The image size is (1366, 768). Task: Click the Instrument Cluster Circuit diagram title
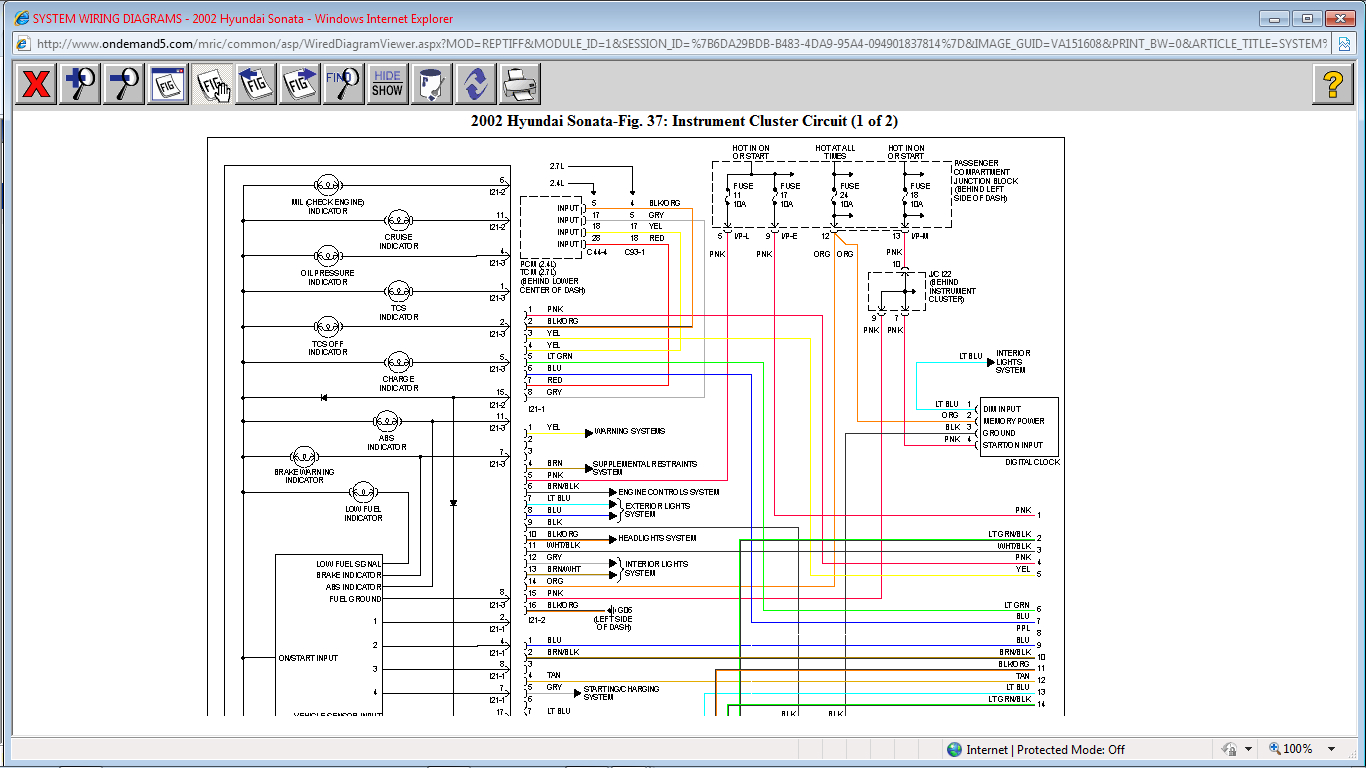click(684, 121)
